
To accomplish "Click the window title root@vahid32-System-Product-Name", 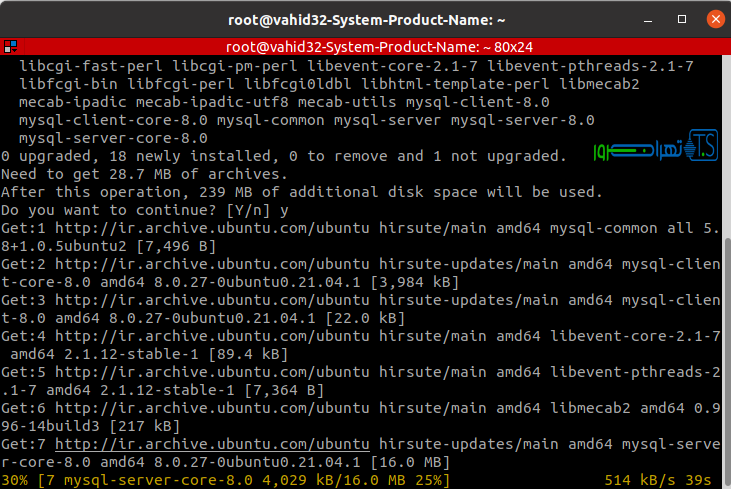I will 363,19.
